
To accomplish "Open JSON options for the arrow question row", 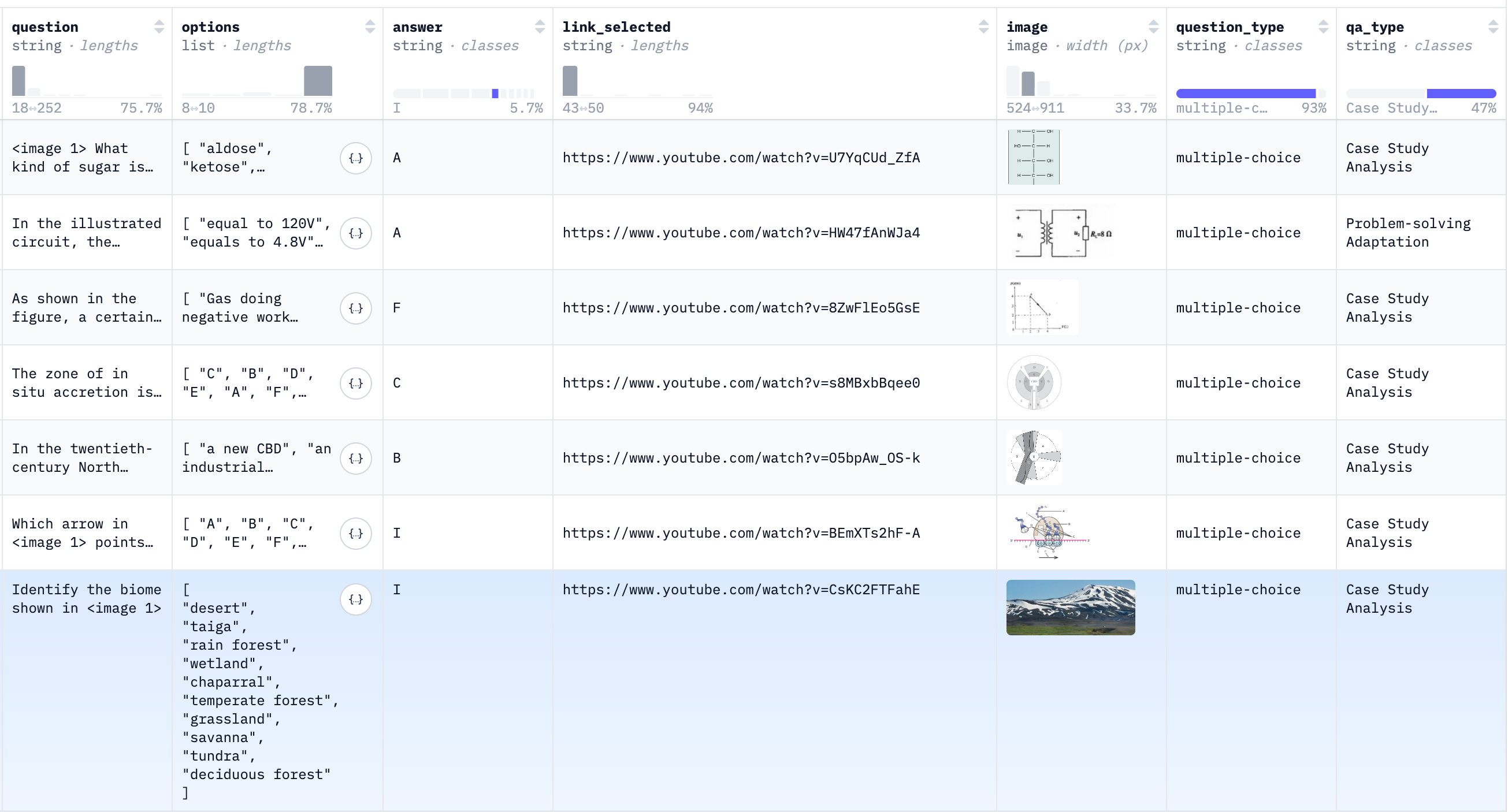I will coord(356,533).
